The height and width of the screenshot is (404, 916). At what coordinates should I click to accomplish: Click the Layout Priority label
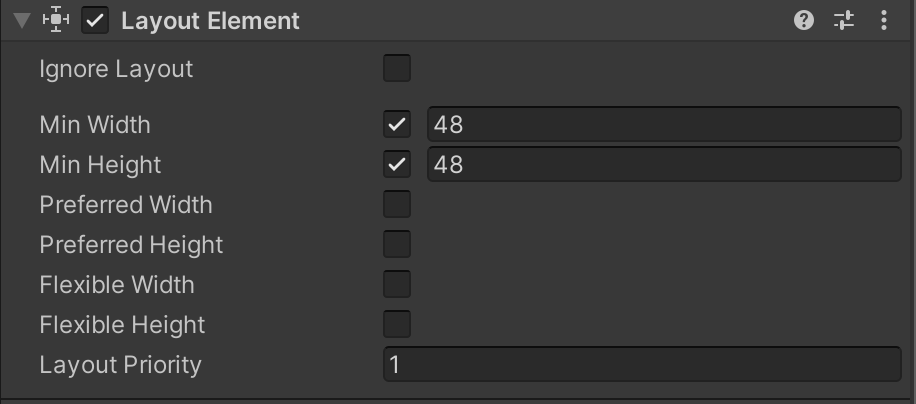pyautogui.click(x=120, y=365)
